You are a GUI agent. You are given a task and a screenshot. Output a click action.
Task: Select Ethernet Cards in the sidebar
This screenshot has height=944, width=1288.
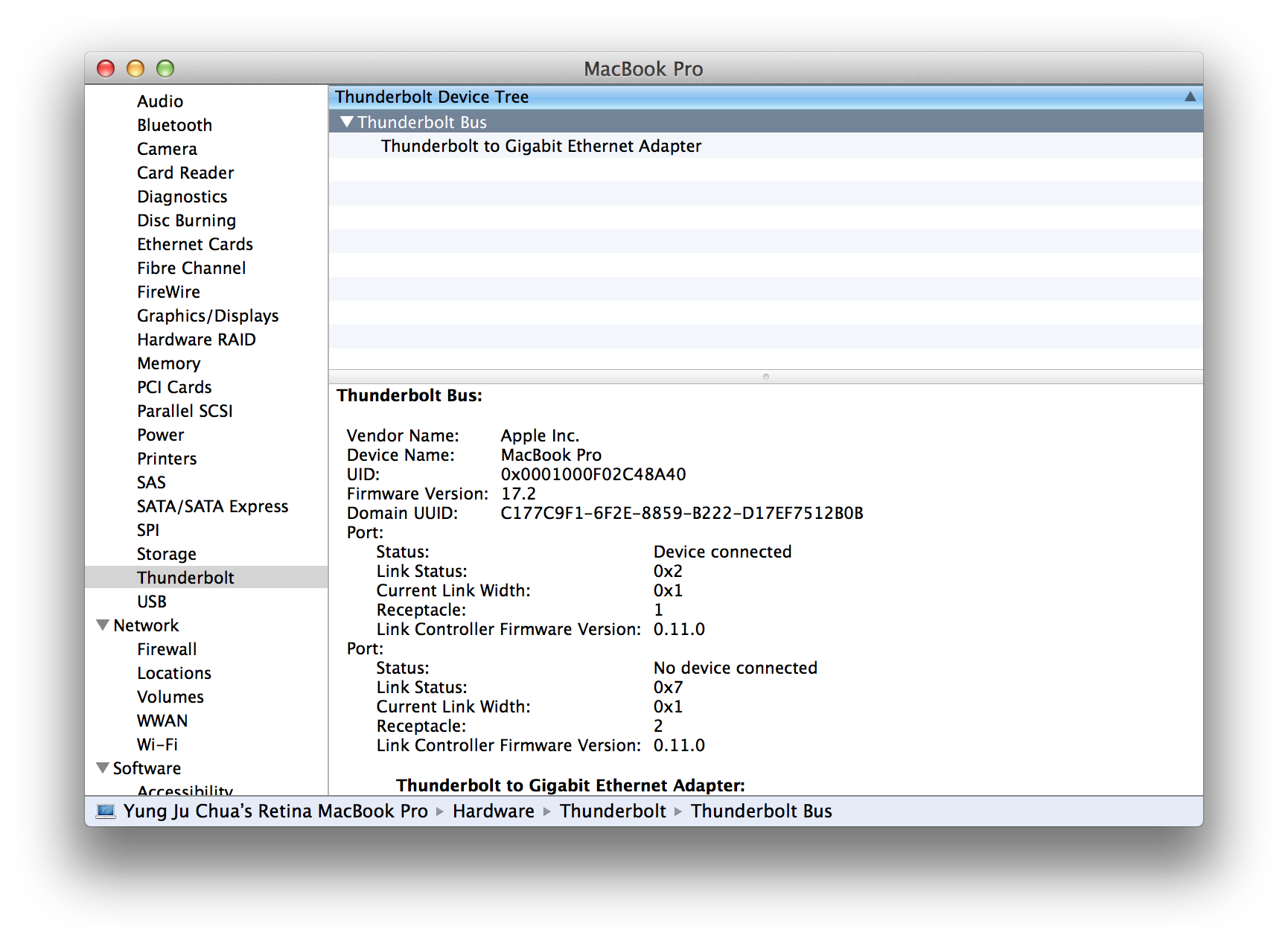pos(195,244)
